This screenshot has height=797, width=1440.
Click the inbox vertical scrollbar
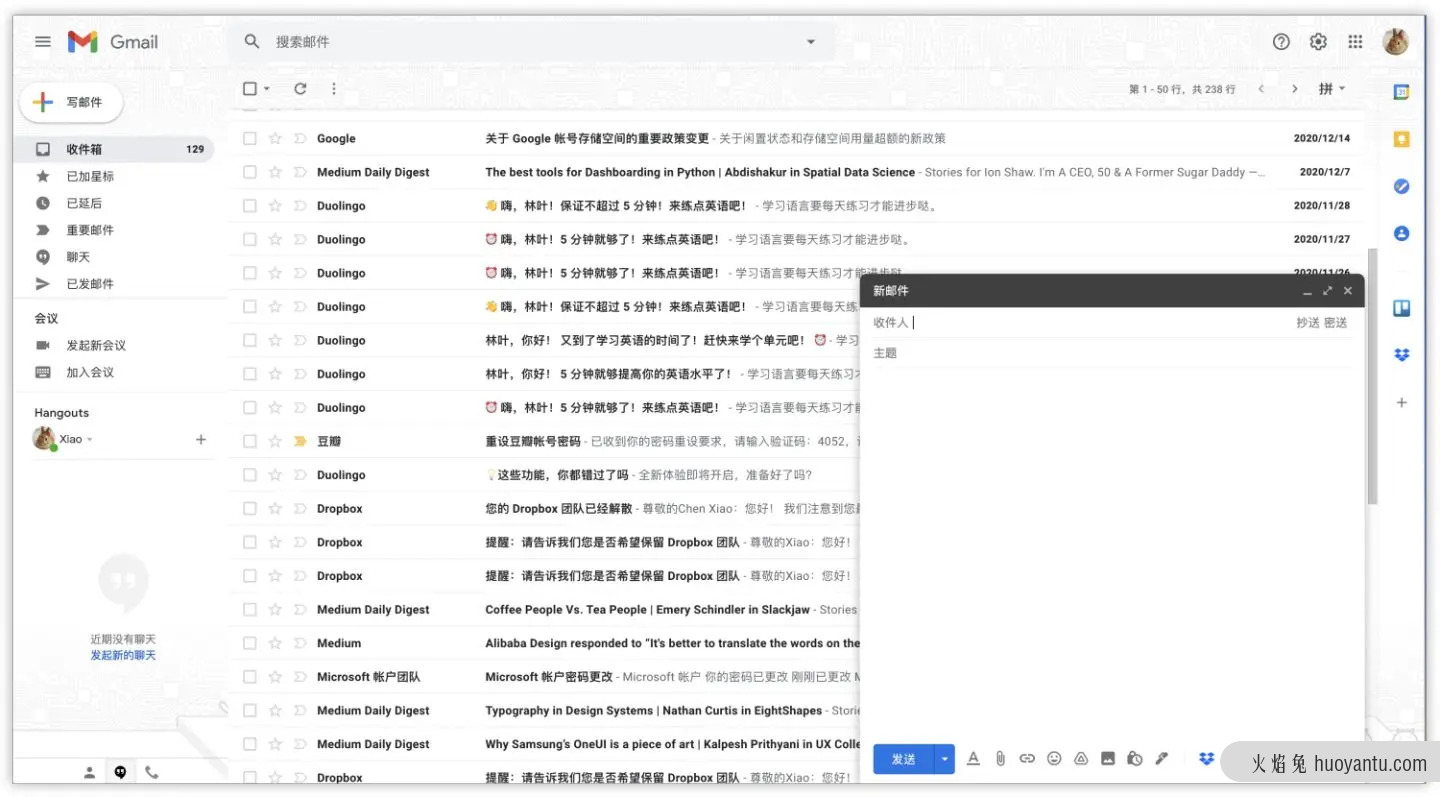[x=1372, y=378]
